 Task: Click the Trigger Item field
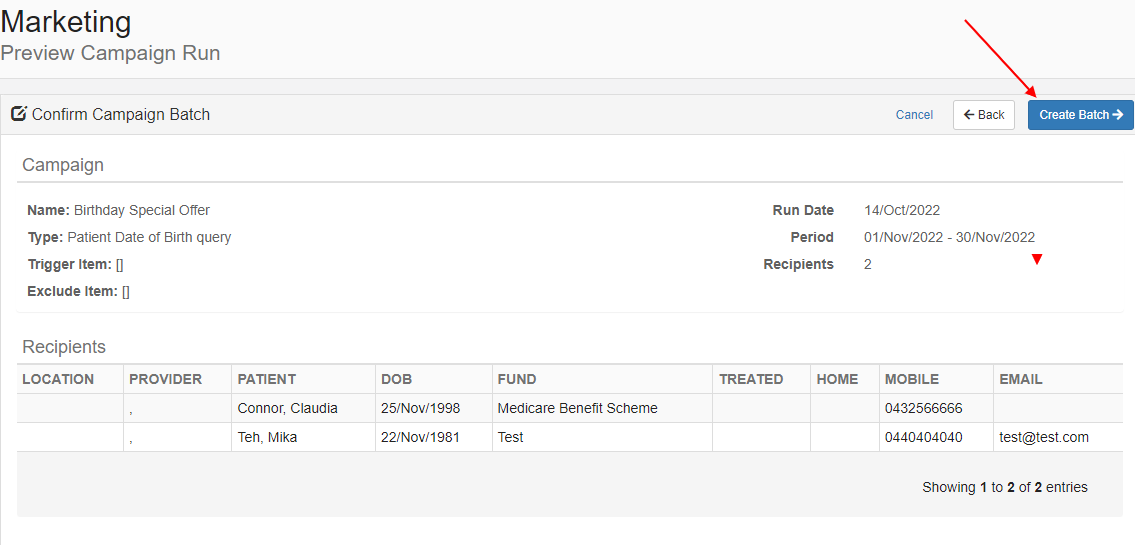pyautogui.click(x=75, y=265)
